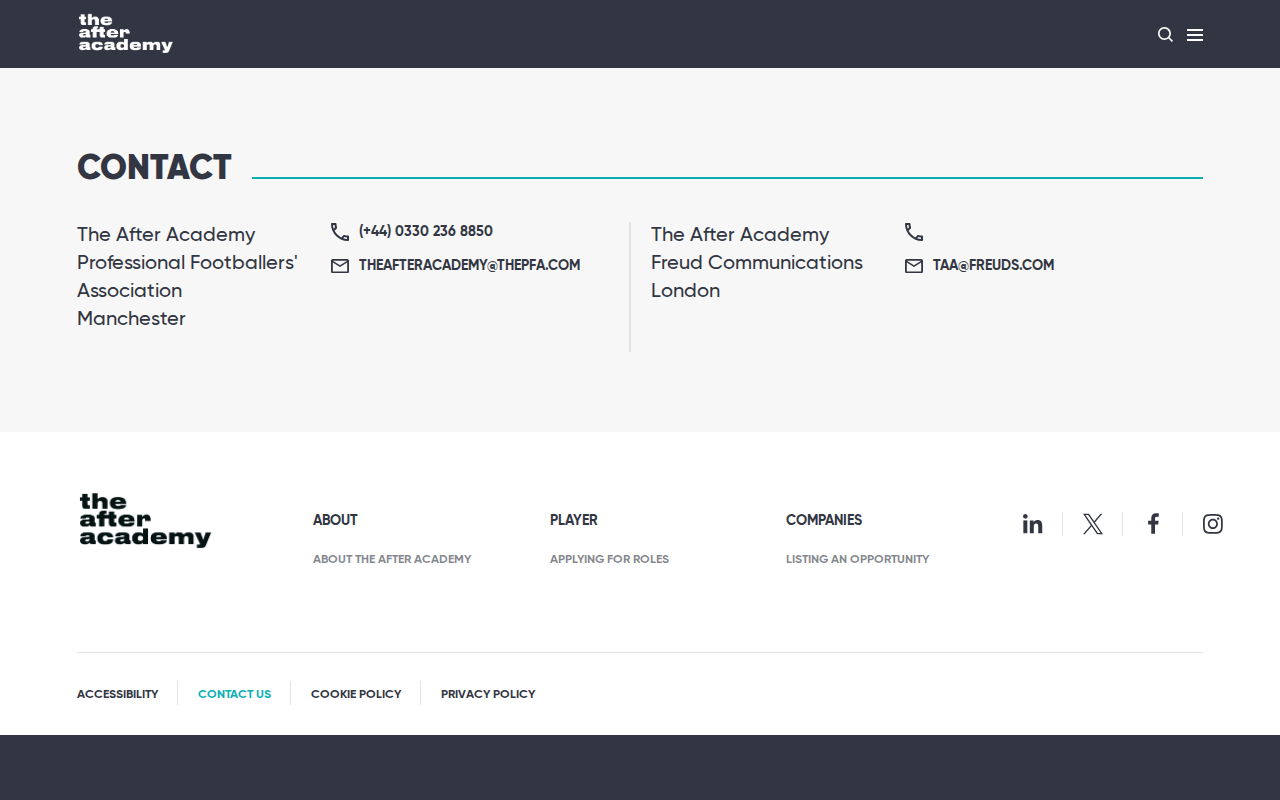Click the Manchester address line
This screenshot has width=1280, height=800.
pos(131,318)
